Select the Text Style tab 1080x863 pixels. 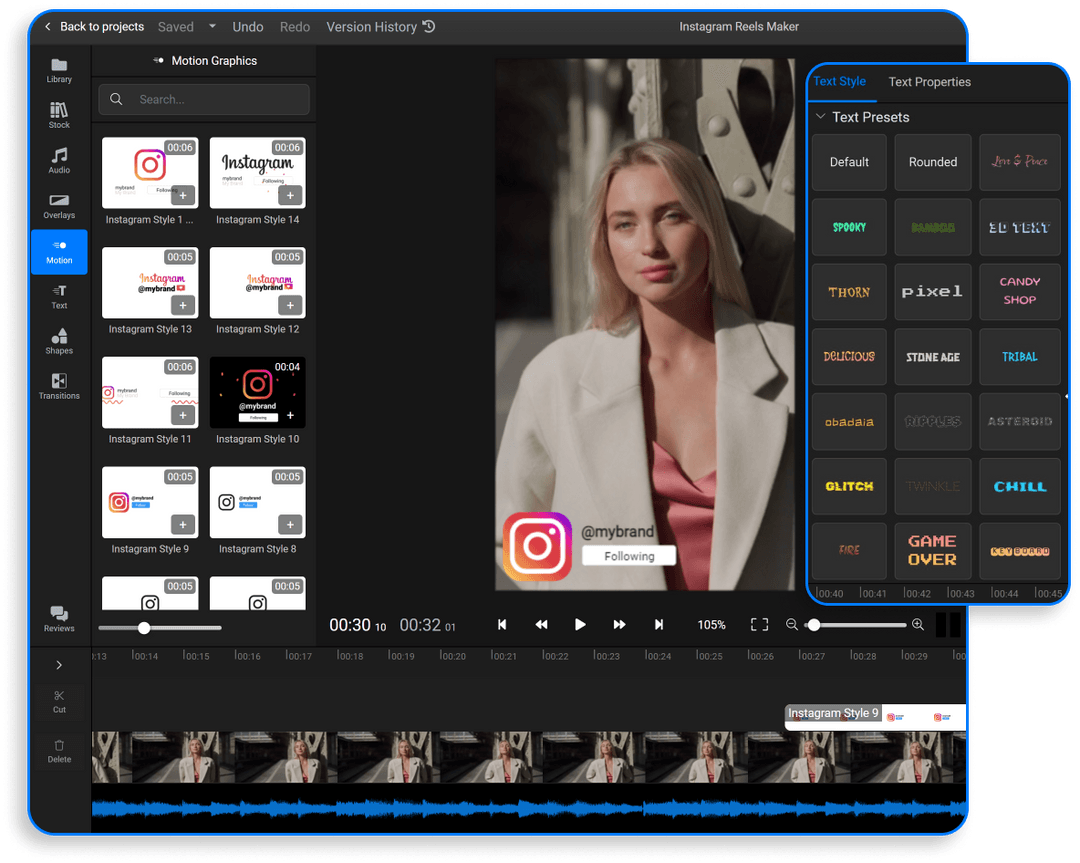point(840,82)
